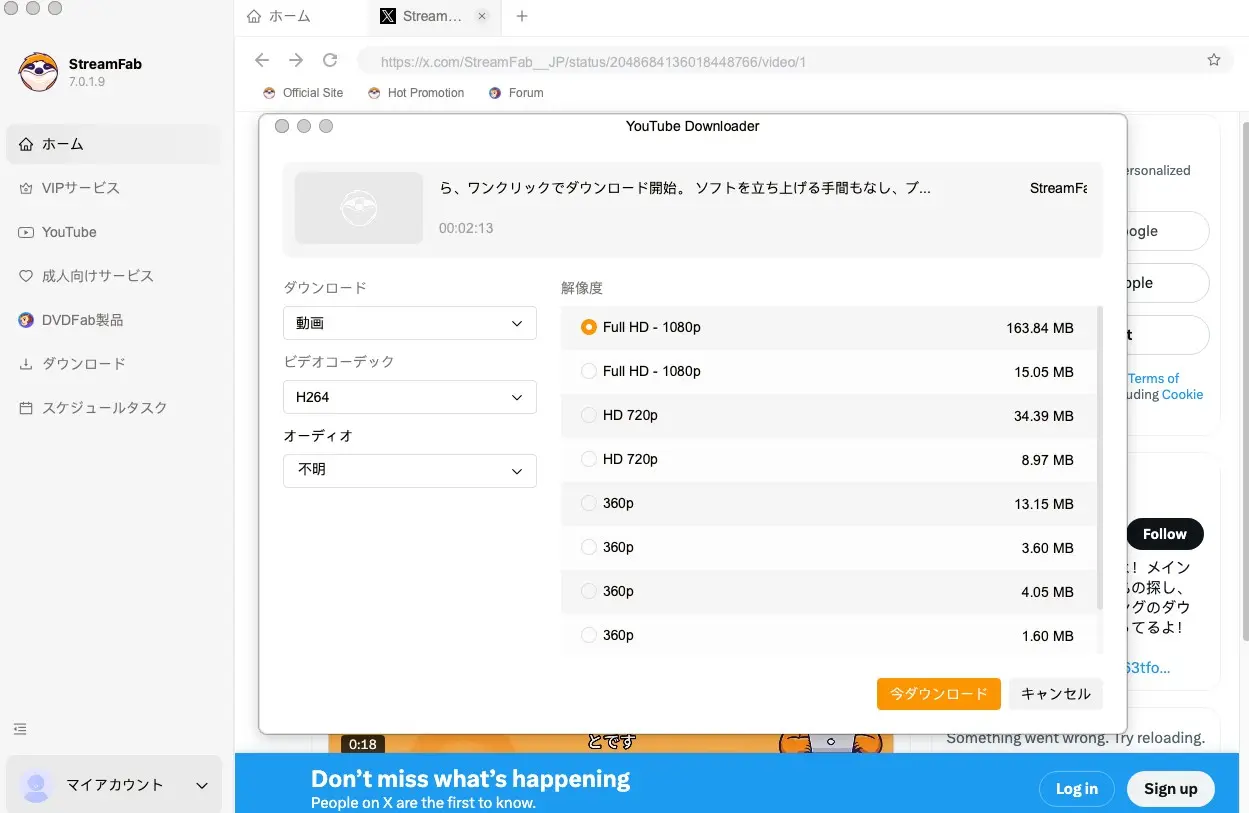The width and height of the screenshot is (1249, 813).
Task: Click the resolution list scrollbar
Action: [x=1100, y=458]
